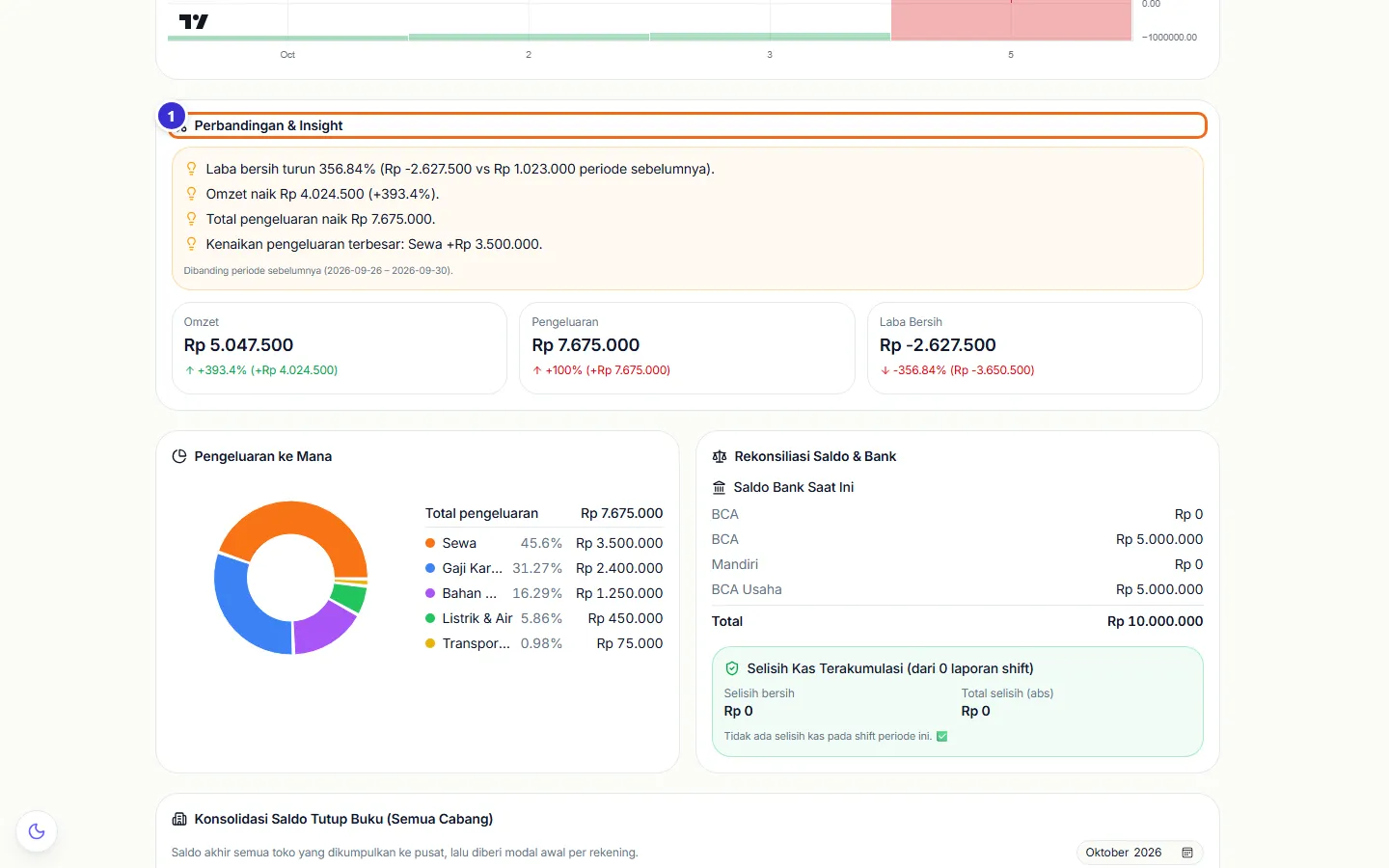
Task: Click the red bar on the chart
Action: 1011,19
